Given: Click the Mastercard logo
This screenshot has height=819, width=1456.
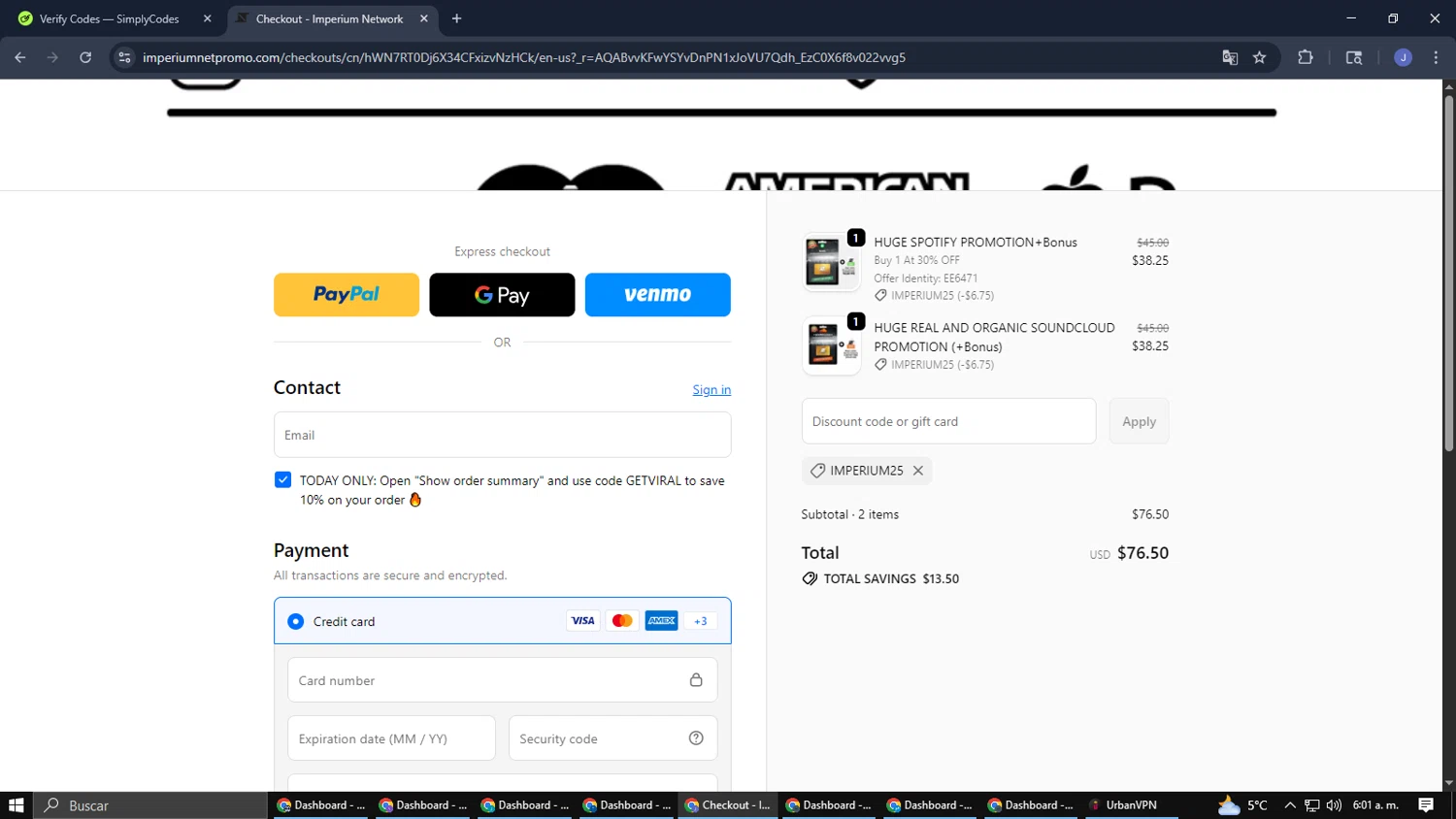Looking at the screenshot, I should [622, 621].
